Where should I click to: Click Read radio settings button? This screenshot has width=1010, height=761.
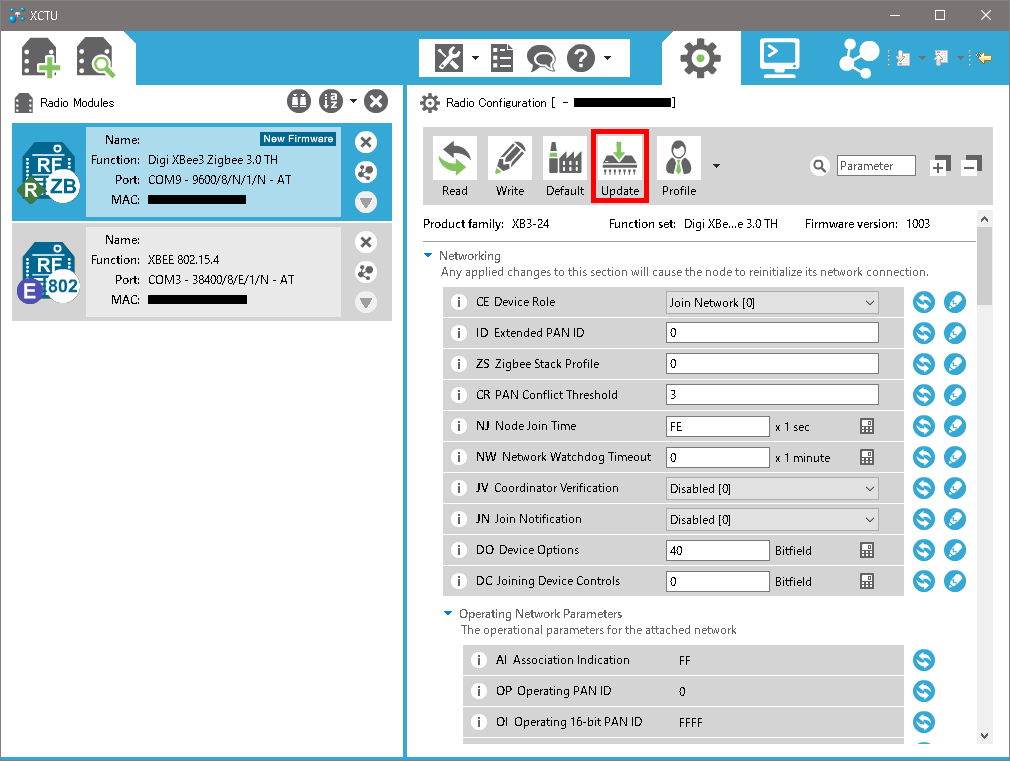[x=455, y=167]
